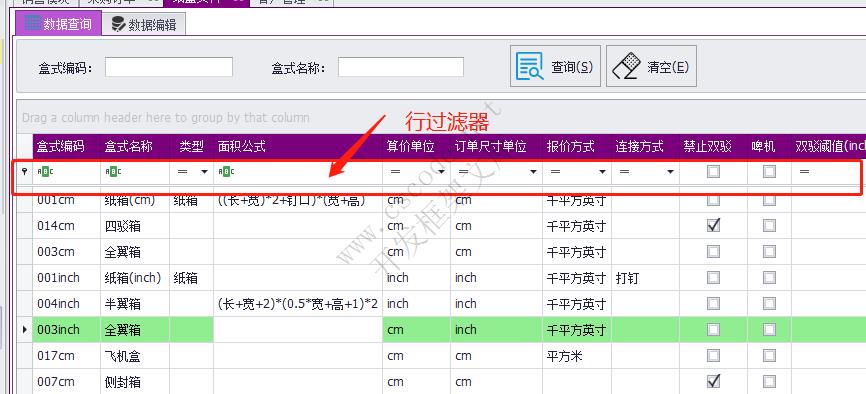Select the 001inch code cell

pos(66,277)
